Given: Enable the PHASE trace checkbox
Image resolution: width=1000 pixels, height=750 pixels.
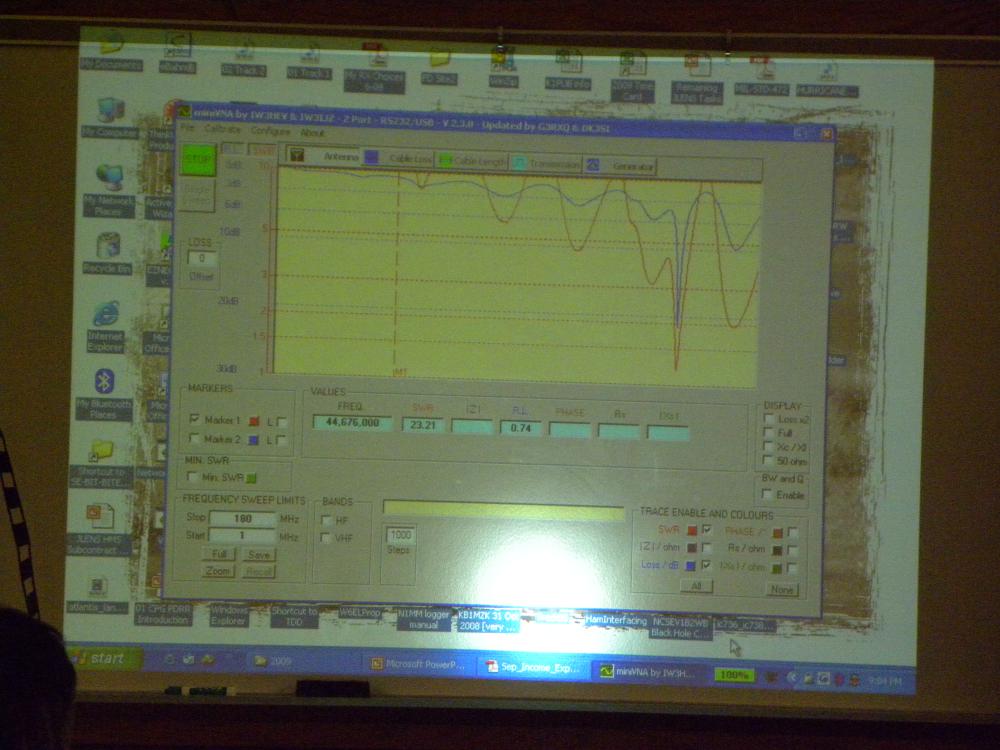Looking at the screenshot, I should (x=793, y=532).
